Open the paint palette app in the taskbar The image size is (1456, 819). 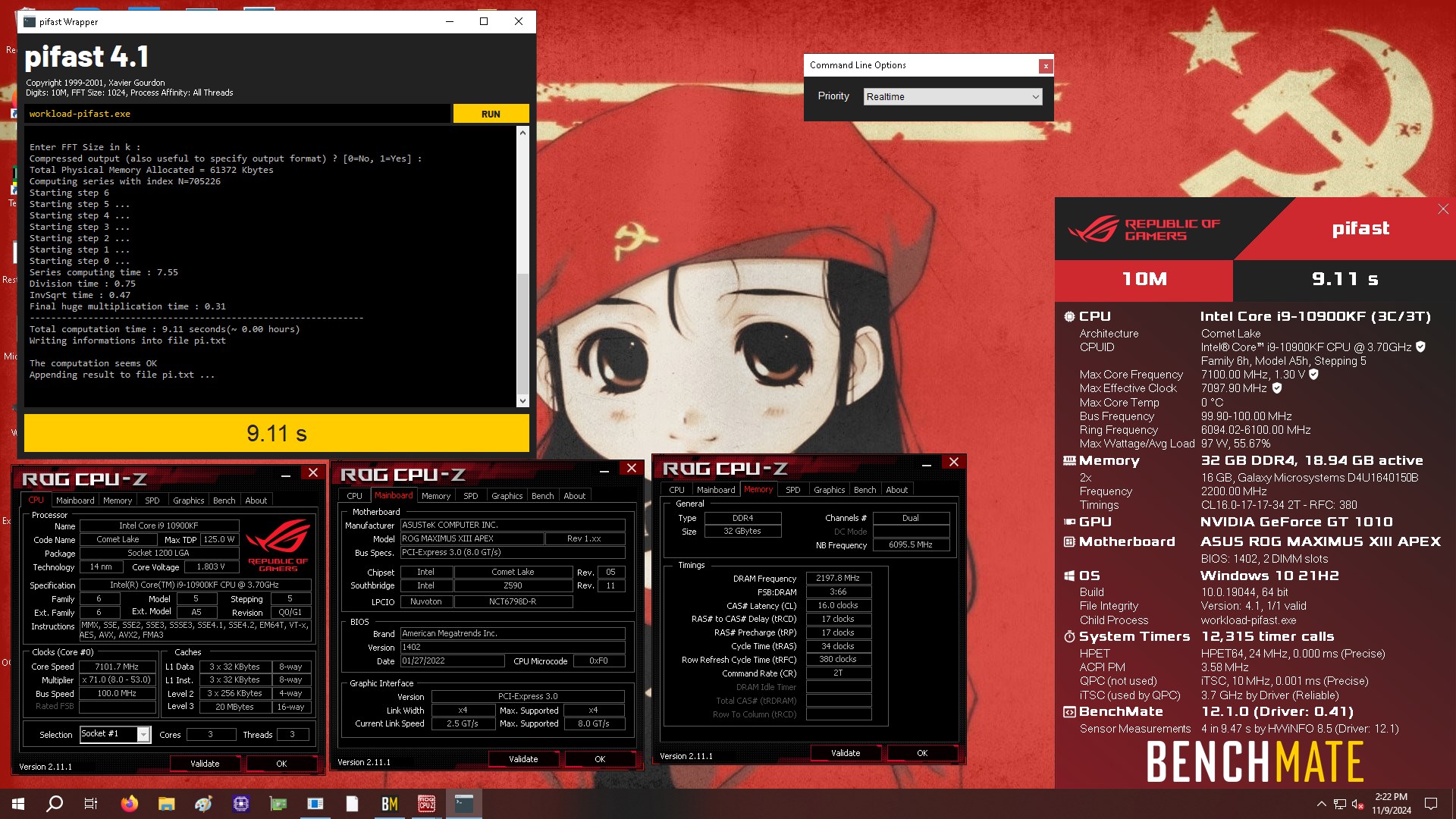(x=203, y=804)
